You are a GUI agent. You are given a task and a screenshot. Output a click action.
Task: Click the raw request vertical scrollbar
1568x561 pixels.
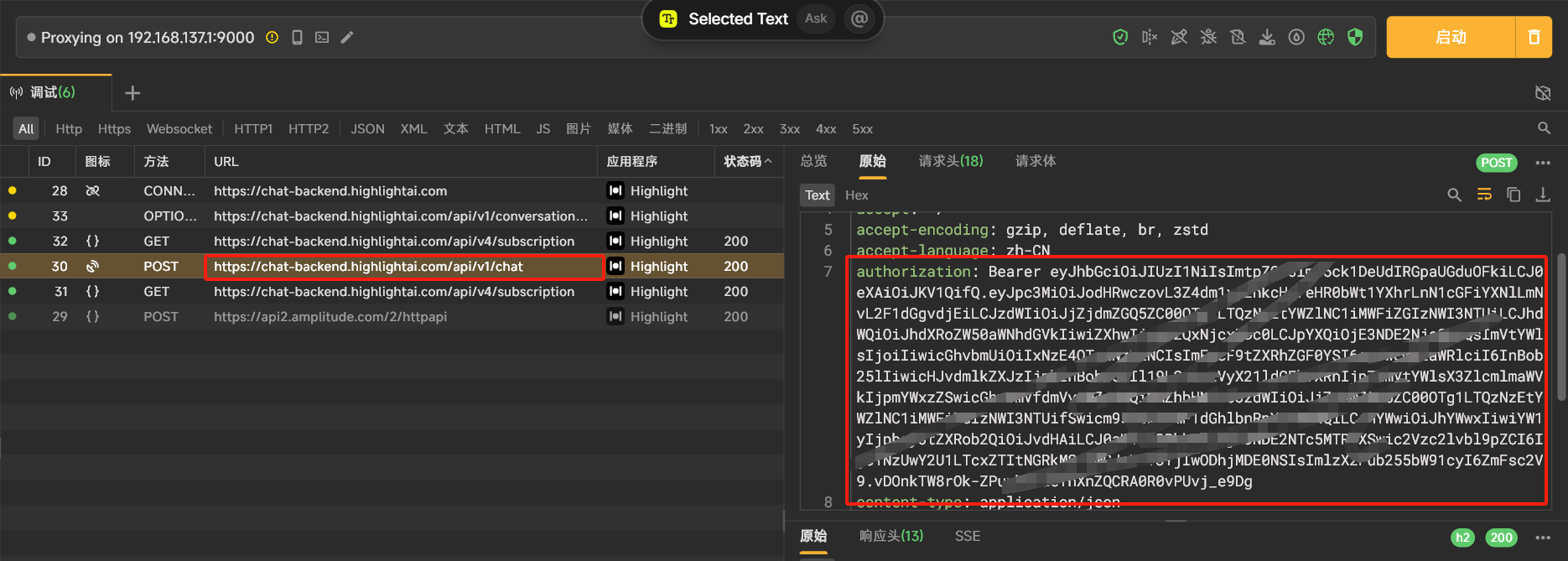pos(1560,327)
